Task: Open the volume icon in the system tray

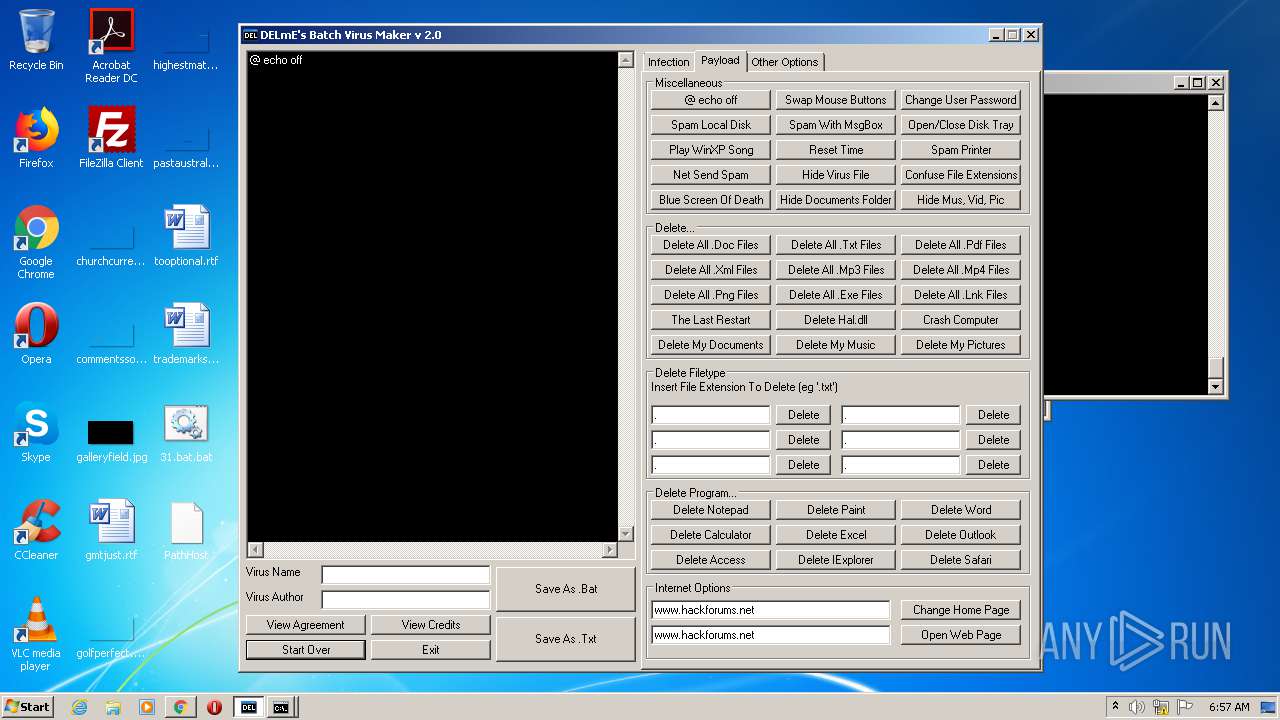Action: (1137, 707)
